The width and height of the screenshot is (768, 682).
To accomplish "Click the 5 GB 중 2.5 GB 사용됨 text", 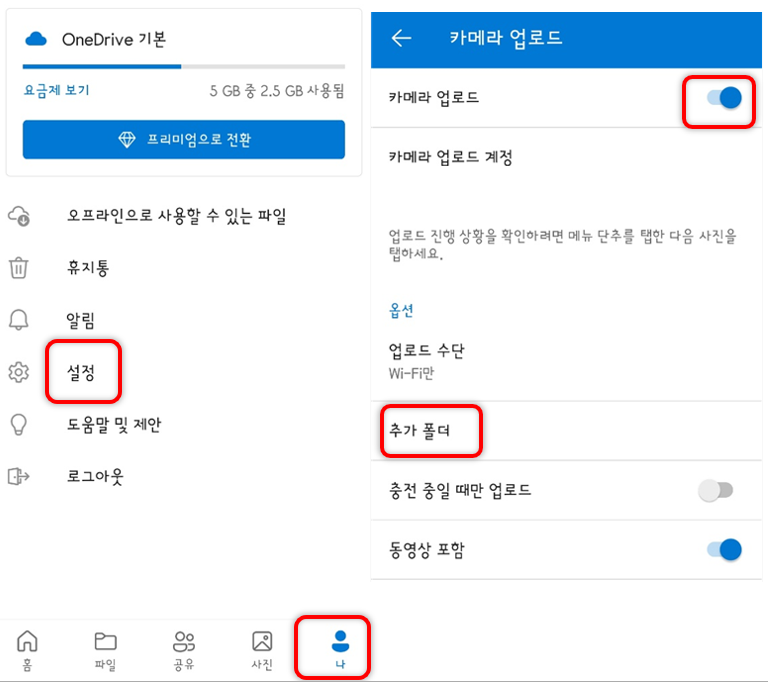I will [277, 91].
